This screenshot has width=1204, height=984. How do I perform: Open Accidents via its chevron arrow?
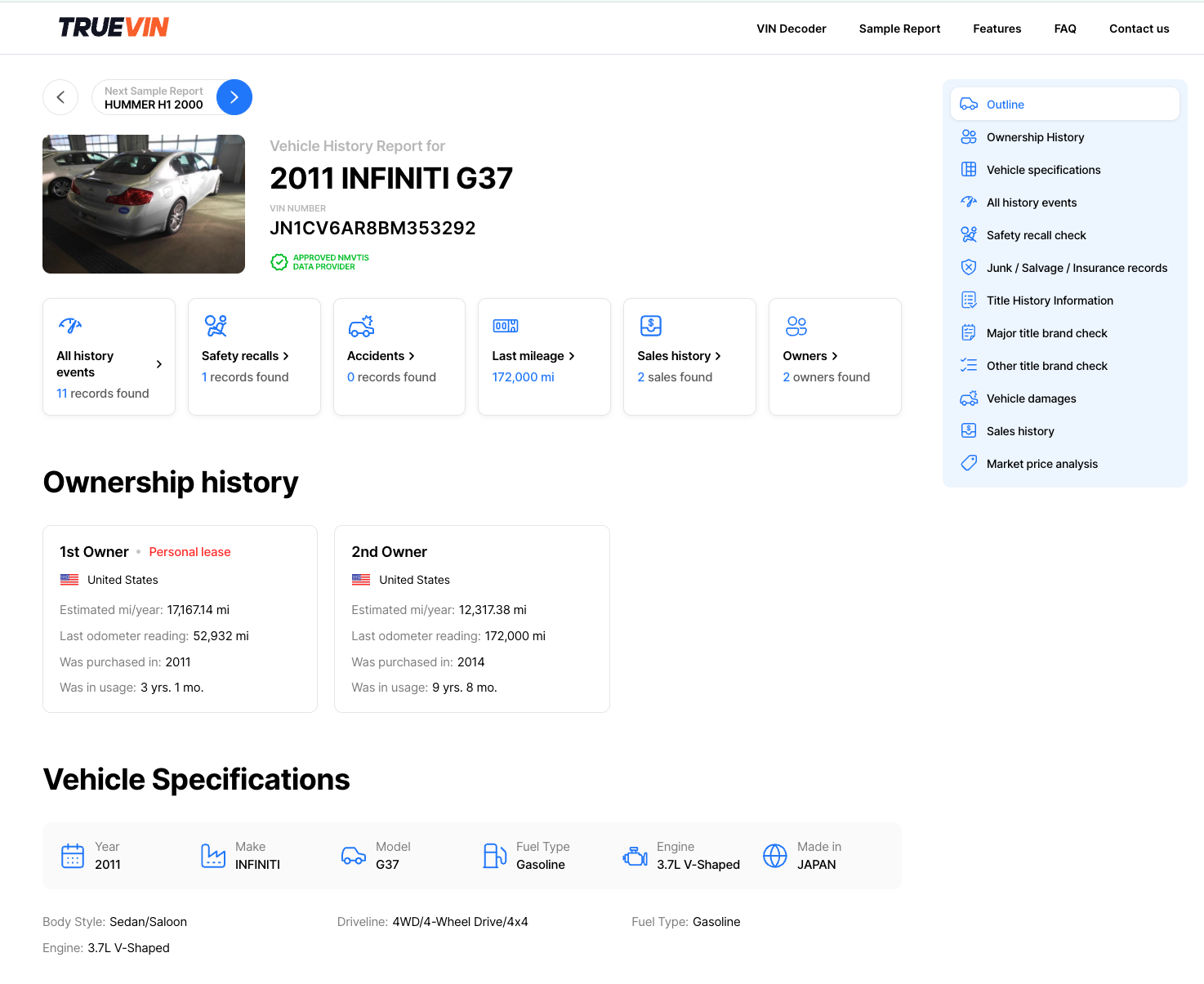pos(412,356)
